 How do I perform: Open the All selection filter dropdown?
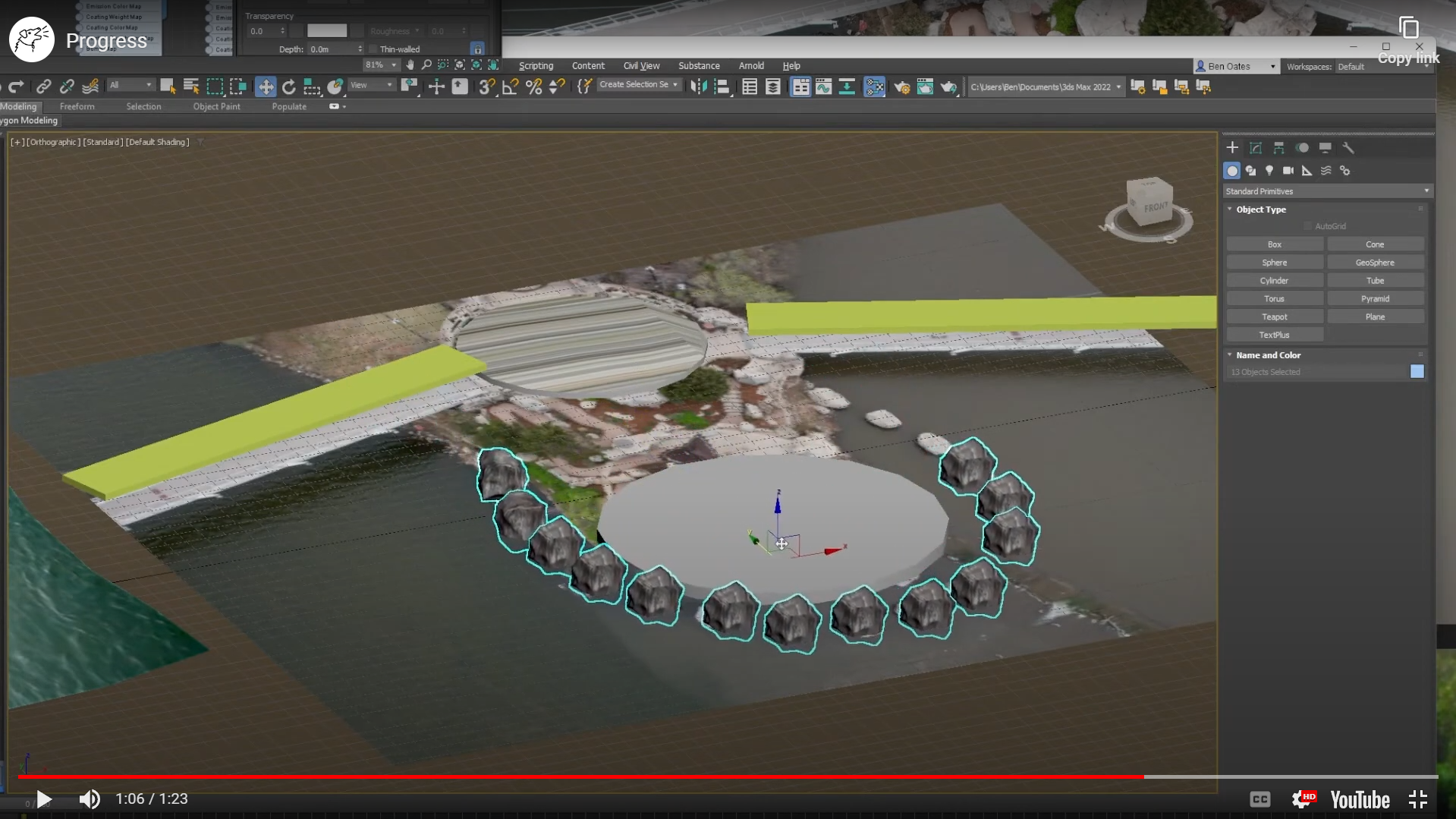pyautogui.click(x=131, y=85)
